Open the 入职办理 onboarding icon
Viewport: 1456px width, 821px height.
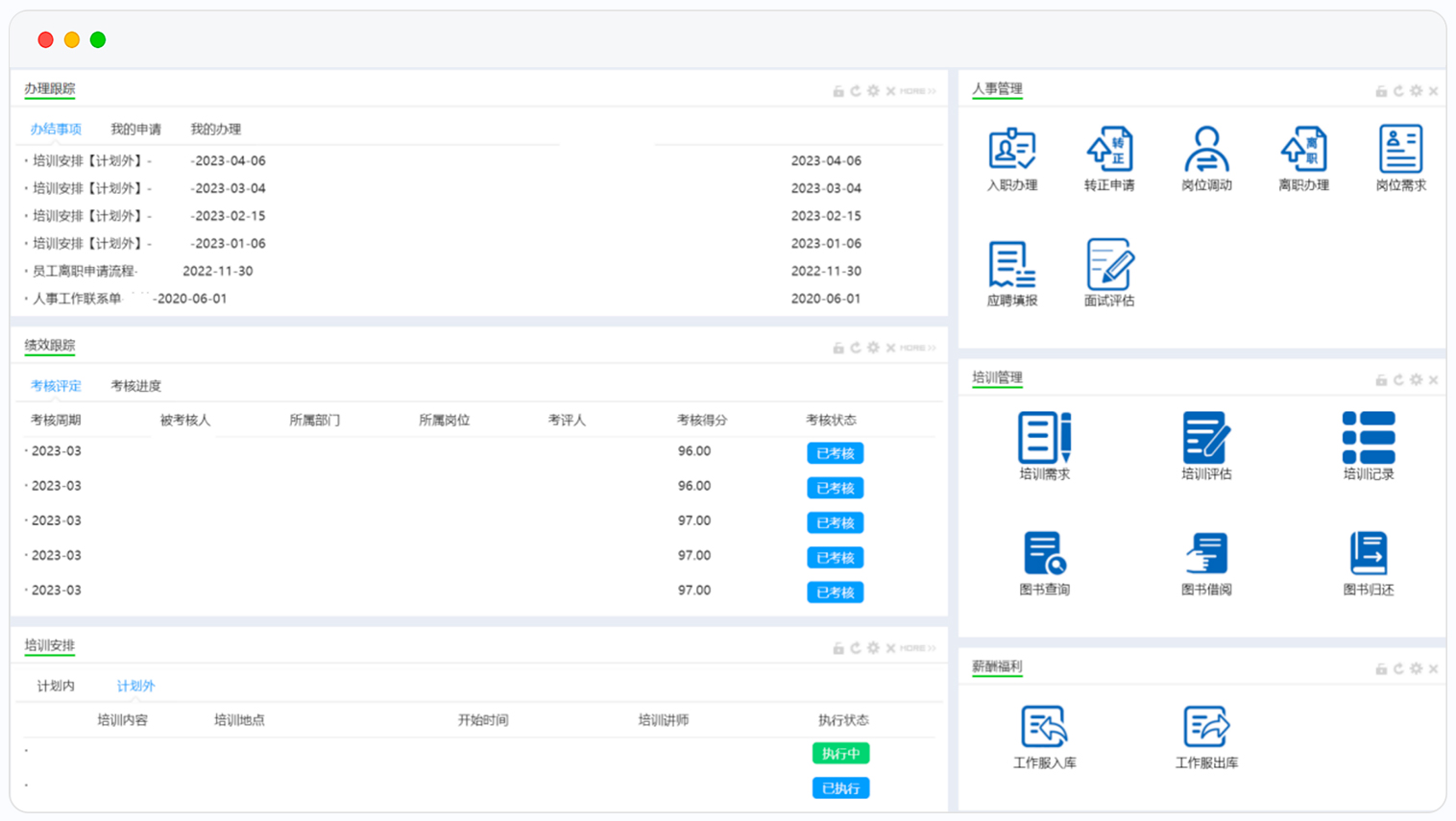pyautogui.click(x=1011, y=150)
